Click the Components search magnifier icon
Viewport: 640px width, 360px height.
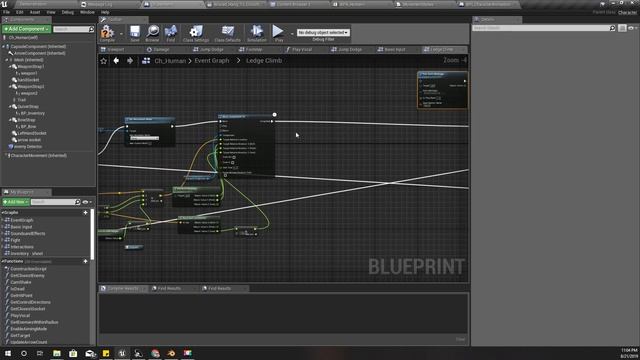(x=91, y=29)
